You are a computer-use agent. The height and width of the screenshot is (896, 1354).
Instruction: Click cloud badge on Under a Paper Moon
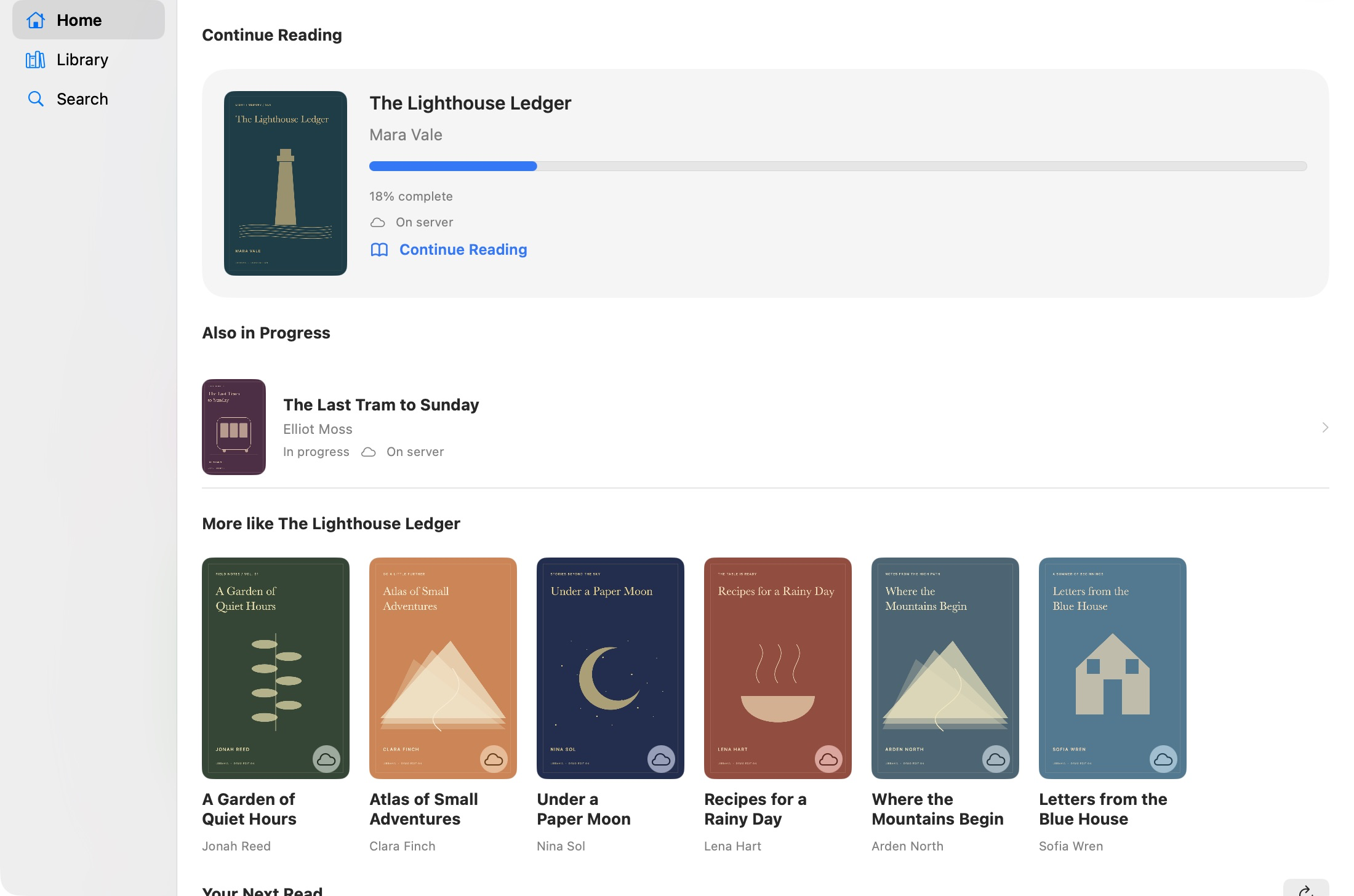661,759
